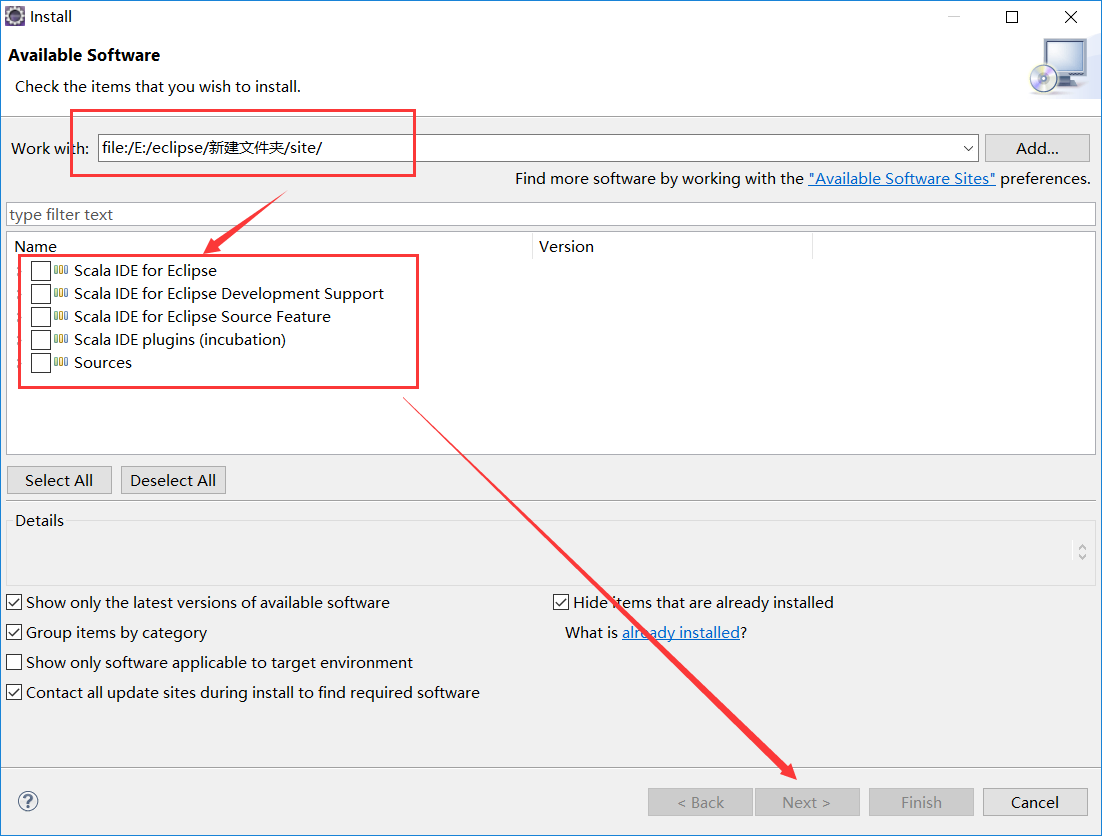Maximize the Install dialog window
Image resolution: width=1102 pixels, height=836 pixels.
coord(1012,17)
